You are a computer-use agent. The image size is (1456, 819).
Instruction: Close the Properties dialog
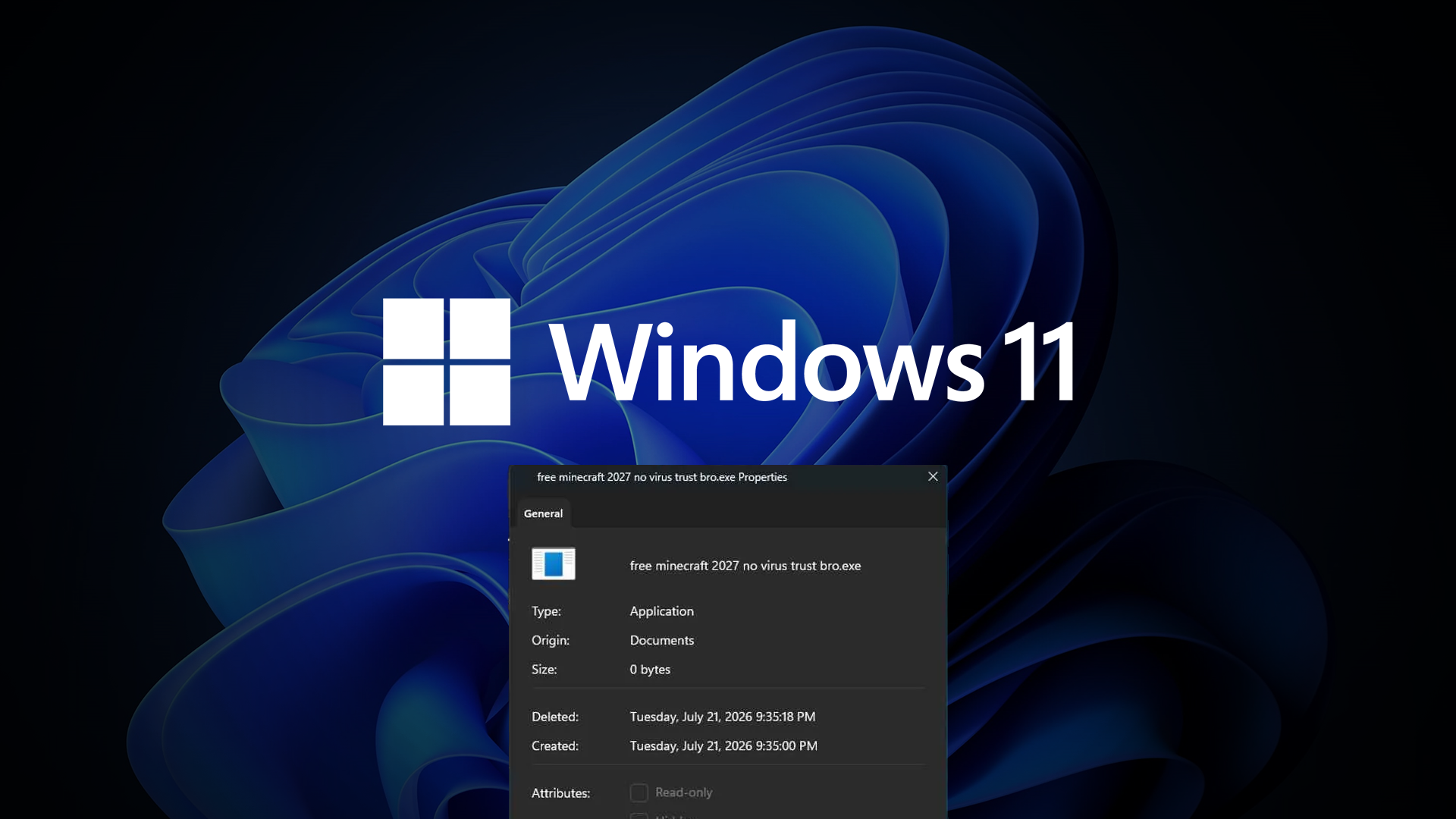point(933,476)
